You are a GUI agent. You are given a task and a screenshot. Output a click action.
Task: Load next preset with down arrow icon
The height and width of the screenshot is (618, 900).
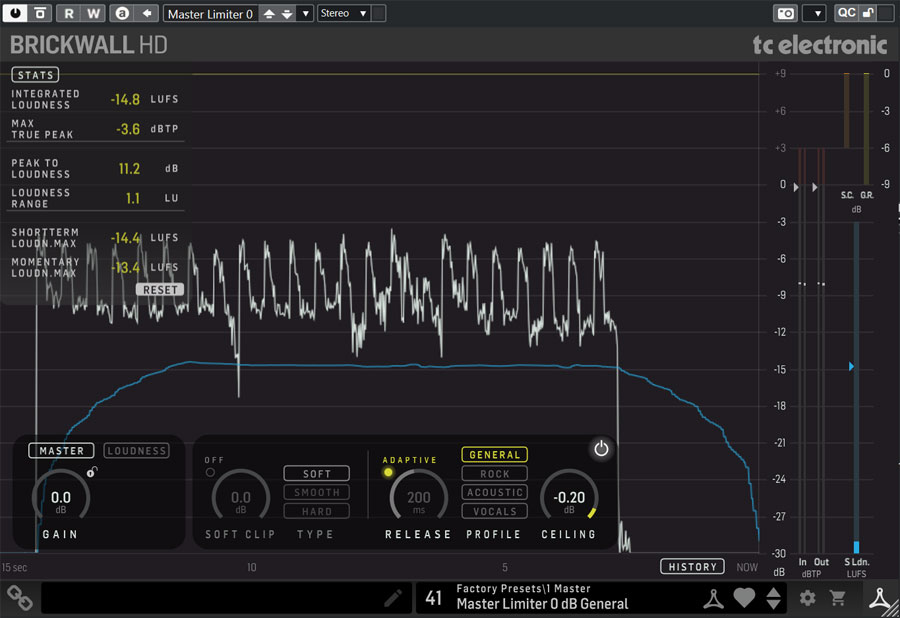(x=287, y=14)
